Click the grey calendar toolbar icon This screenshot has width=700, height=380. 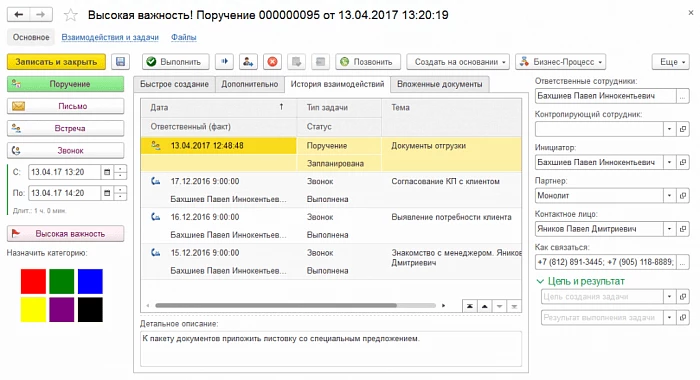click(x=321, y=62)
